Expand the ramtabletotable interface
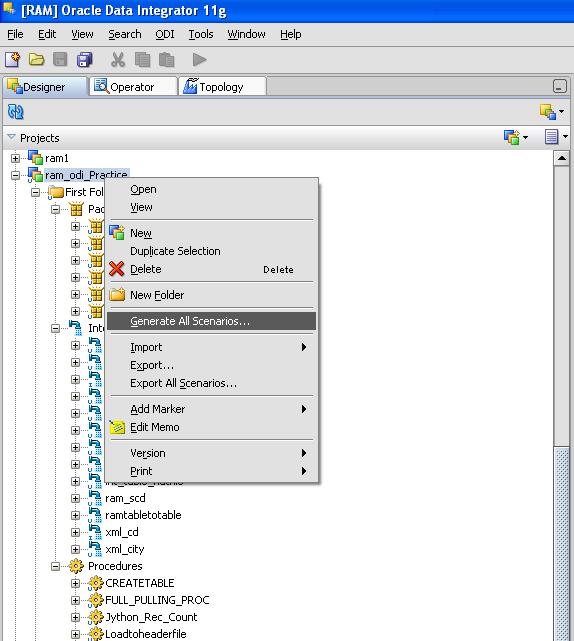Image resolution: width=574 pixels, height=641 pixels. click(75, 515)
